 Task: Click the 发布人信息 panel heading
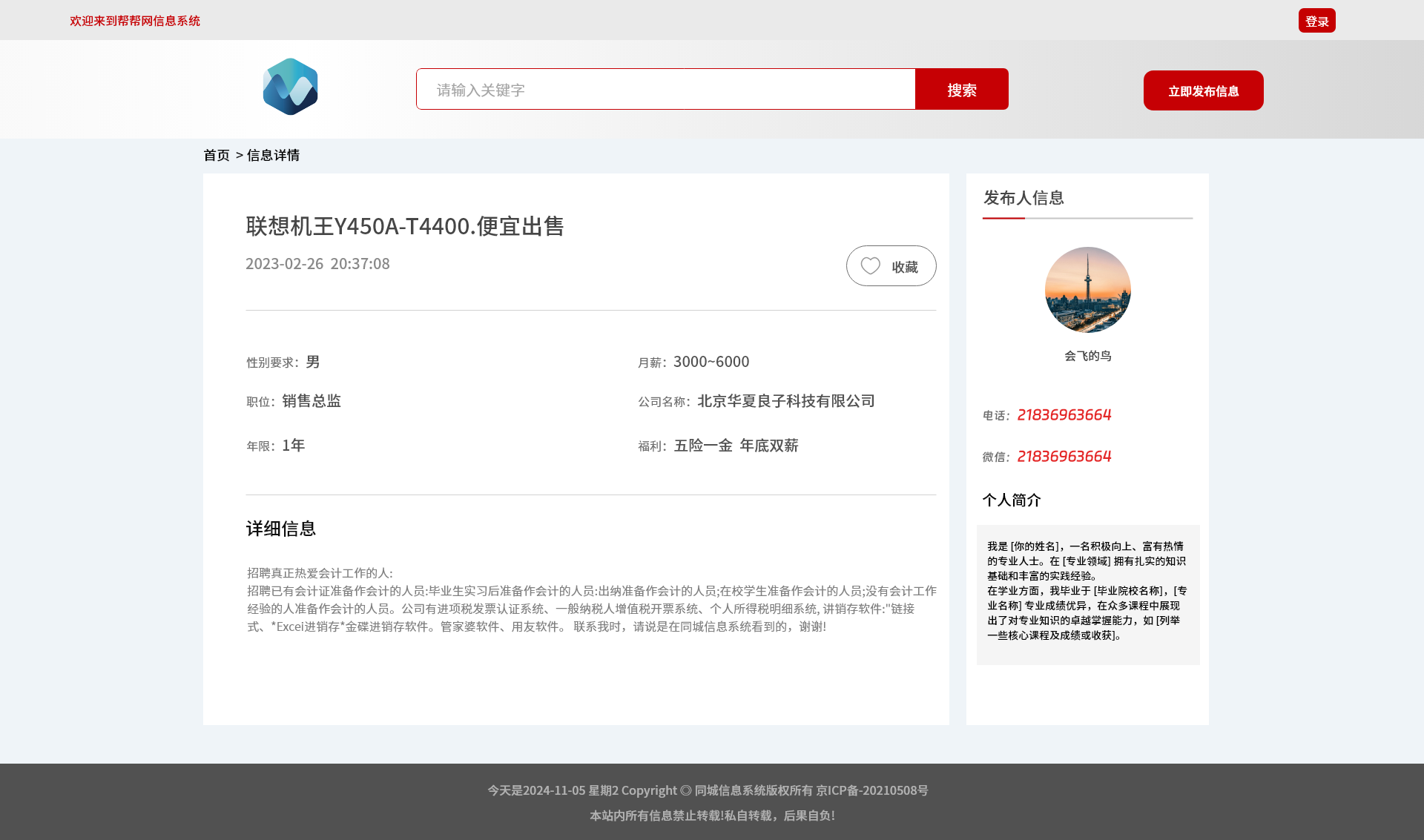(x=1023, y=198)
